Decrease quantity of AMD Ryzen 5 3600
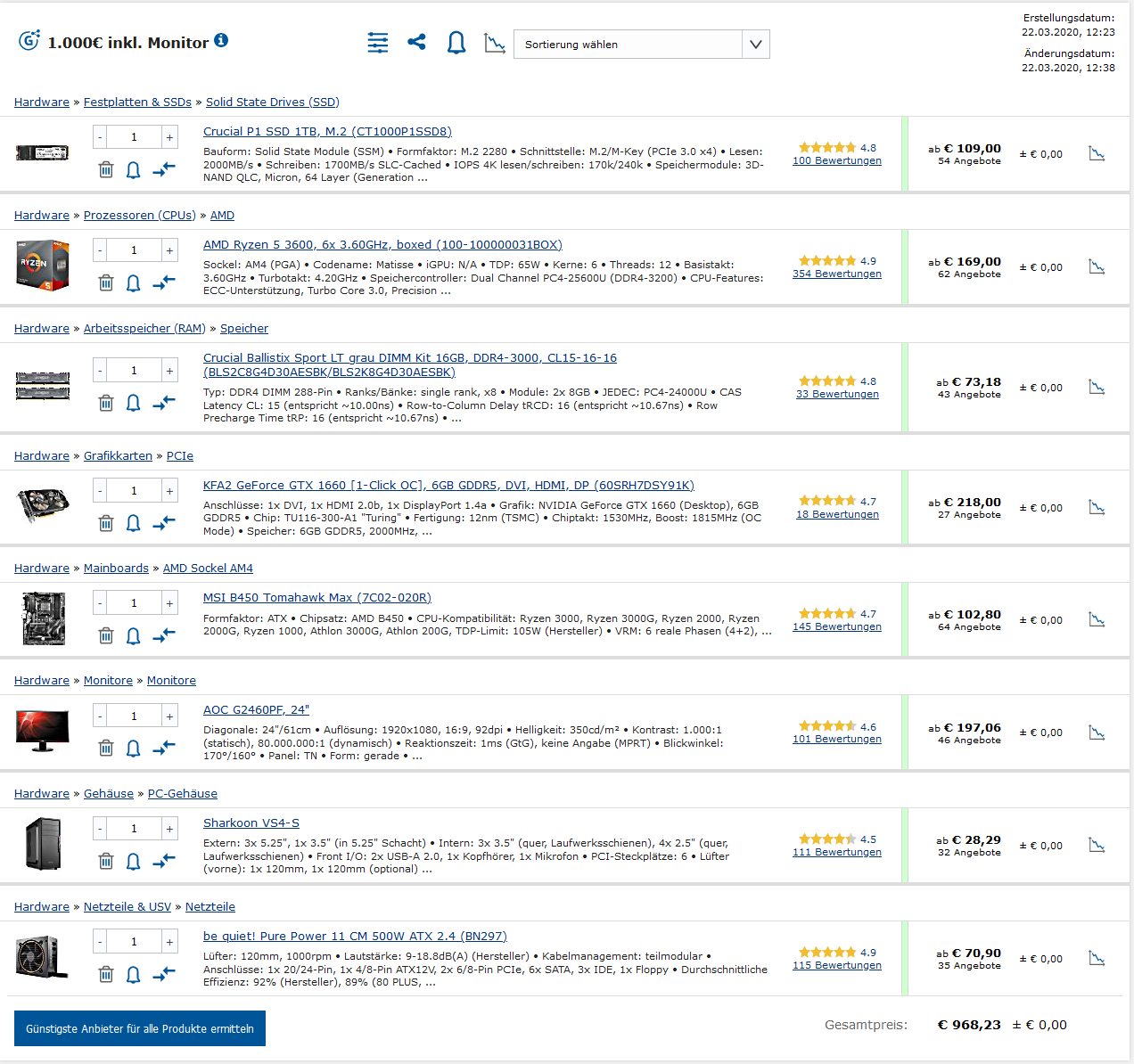The image size is (1134, 1064). click(101, 250)
